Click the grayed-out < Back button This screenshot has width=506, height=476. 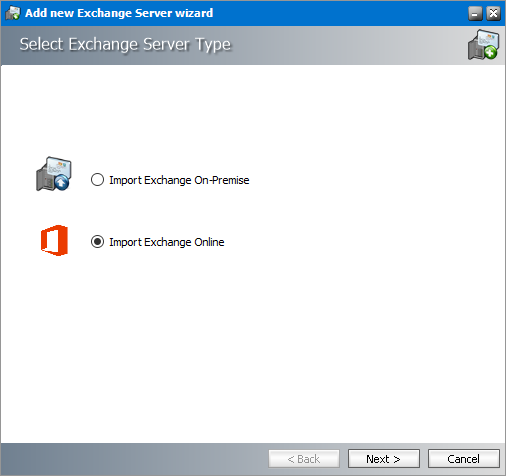[x=304, y=459]
